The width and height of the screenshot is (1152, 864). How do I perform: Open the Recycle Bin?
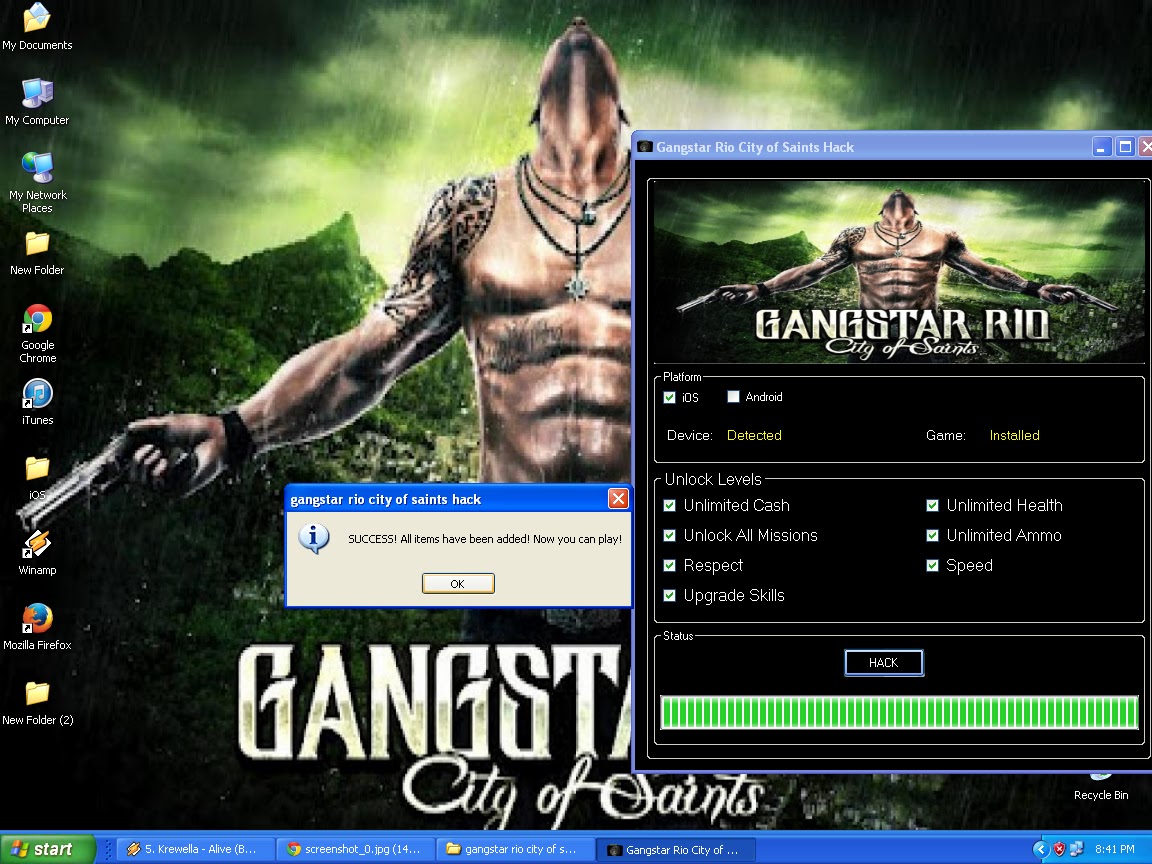click(x=1101, y=786)
